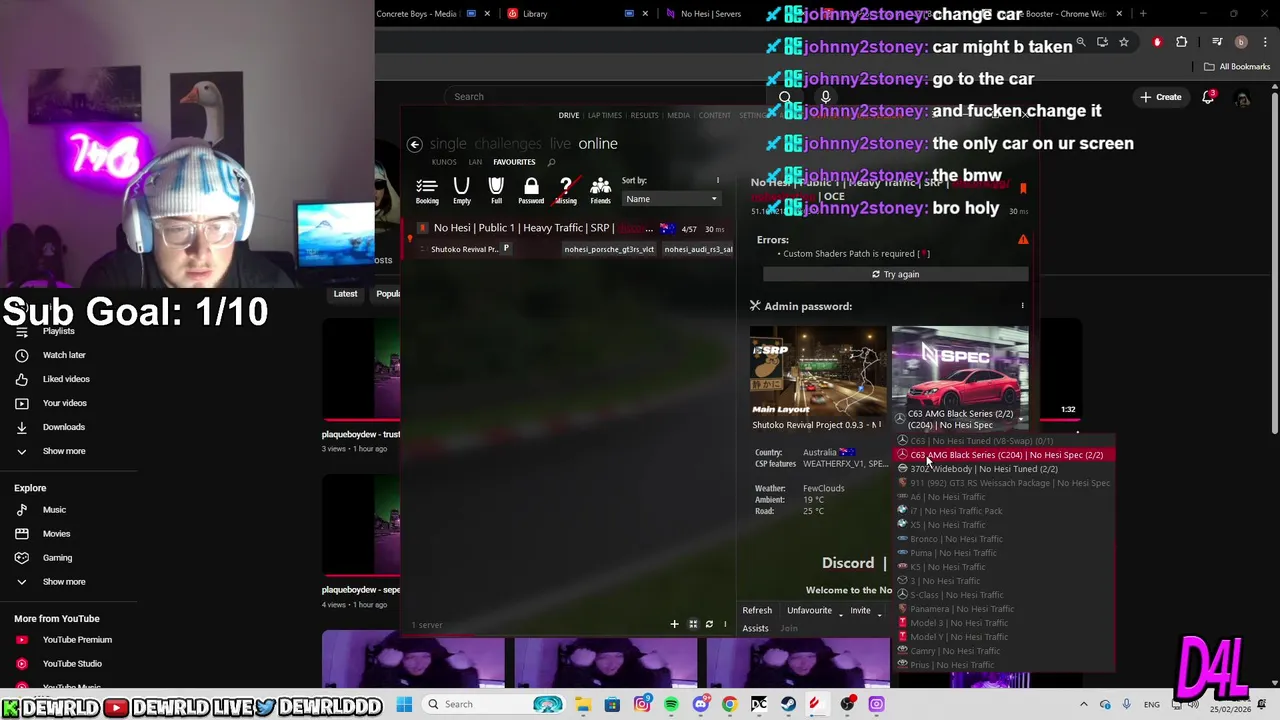Open YouTube Watch later

coord(64,355)
